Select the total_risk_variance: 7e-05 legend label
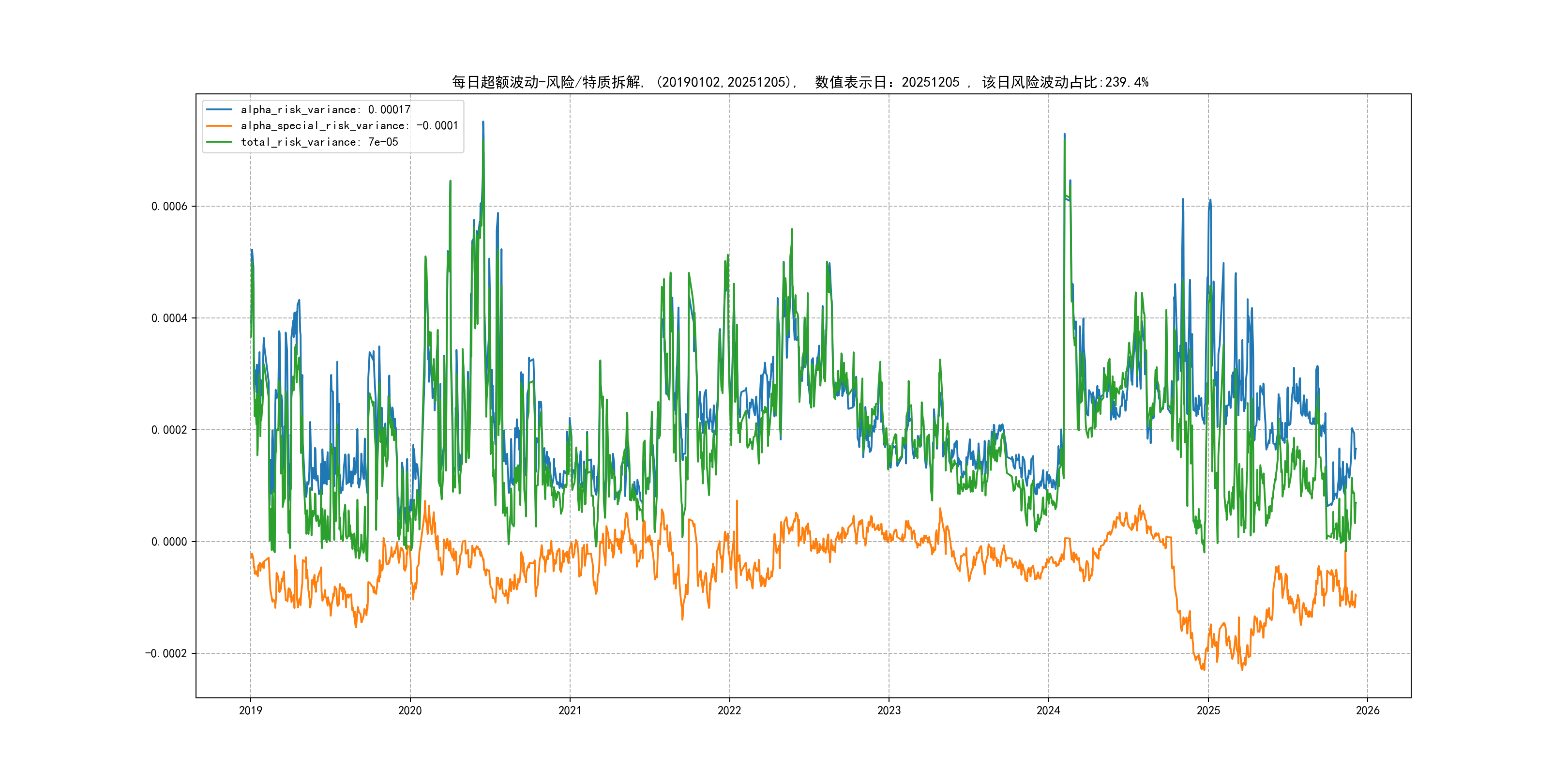This screenshot has width=1568, height=784. (319, 142)
